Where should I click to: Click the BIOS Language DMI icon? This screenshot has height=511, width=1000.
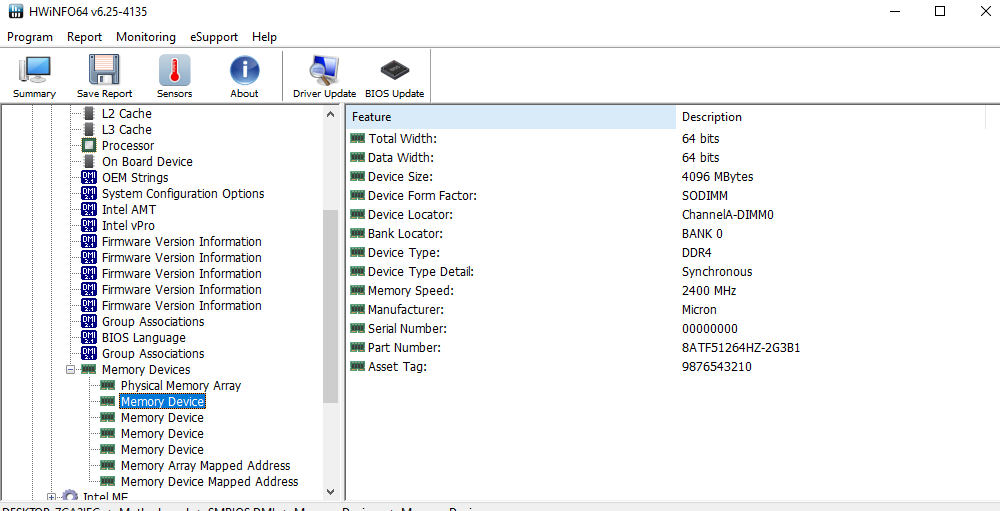tap(89, 337)
